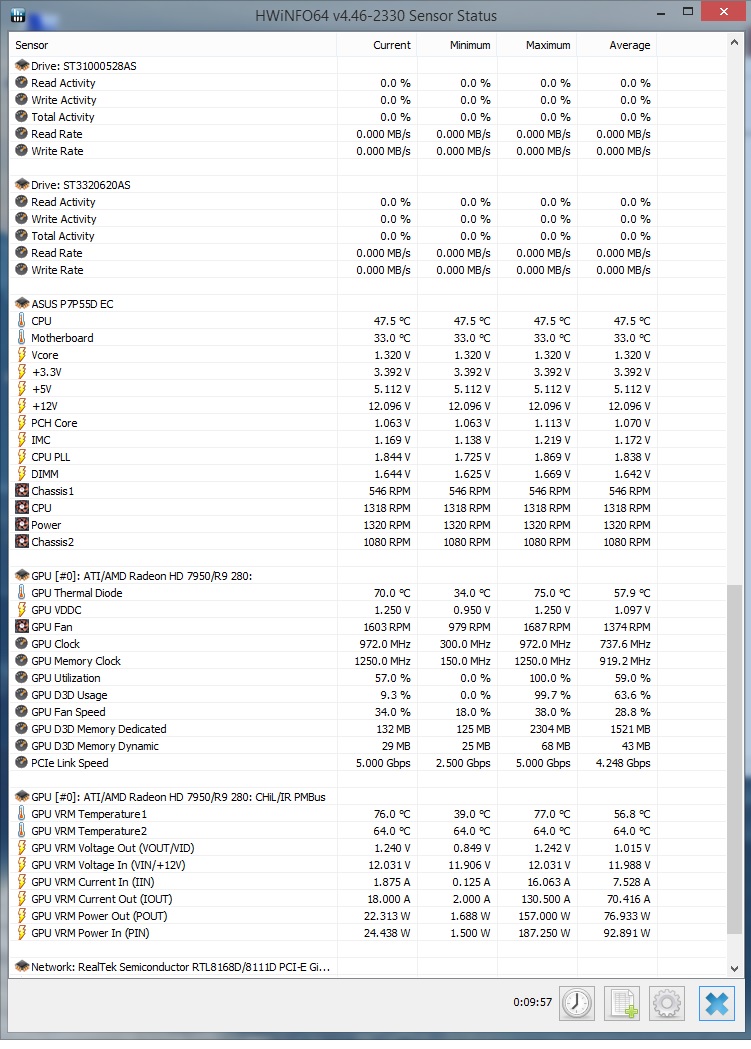Click the vertical scrollbar thumb

[734, 759]
